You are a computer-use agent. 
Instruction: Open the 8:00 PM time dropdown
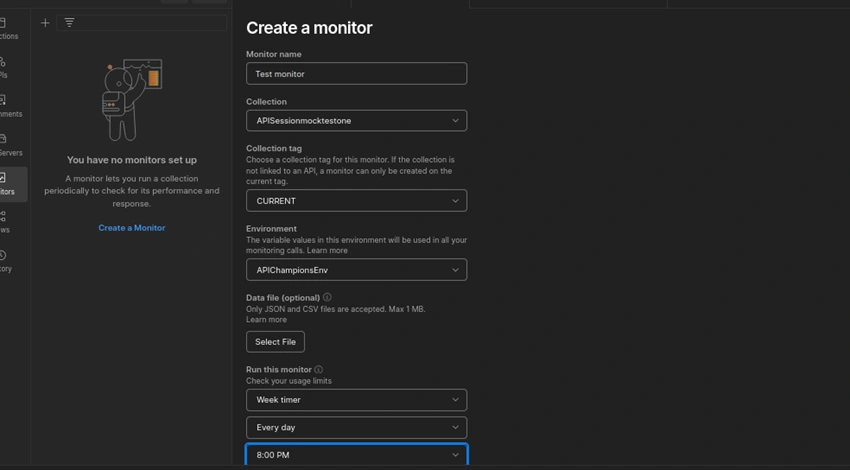coord(356,454)
